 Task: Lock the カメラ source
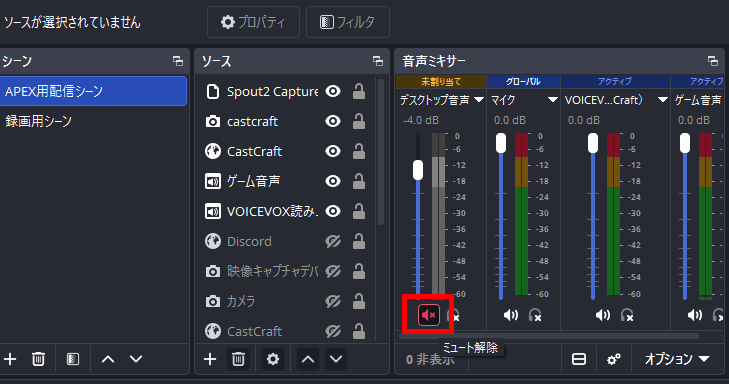pos(358,301)
